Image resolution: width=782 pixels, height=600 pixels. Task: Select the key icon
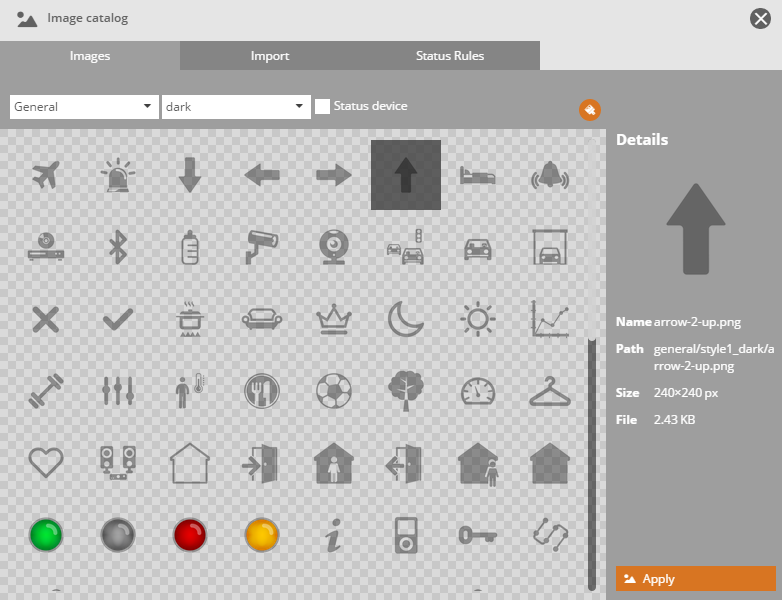[477, 535]
